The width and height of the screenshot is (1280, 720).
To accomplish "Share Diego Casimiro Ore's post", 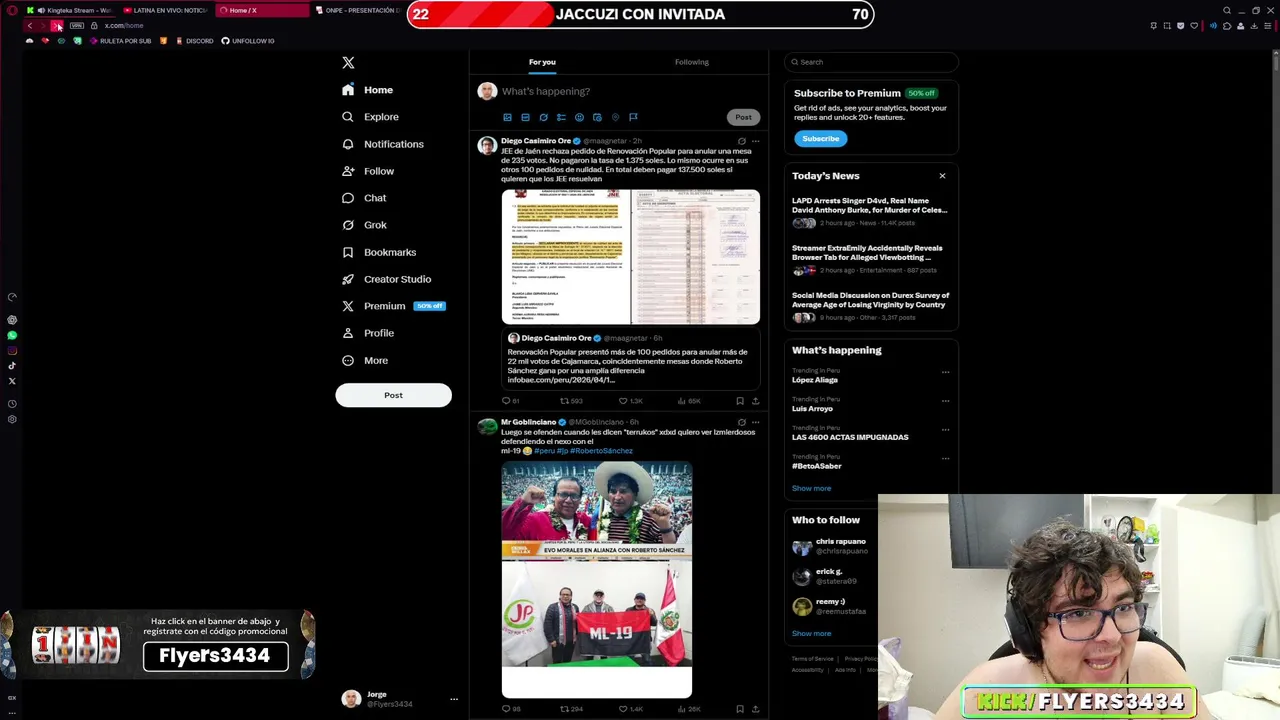I will pos(755,401).
